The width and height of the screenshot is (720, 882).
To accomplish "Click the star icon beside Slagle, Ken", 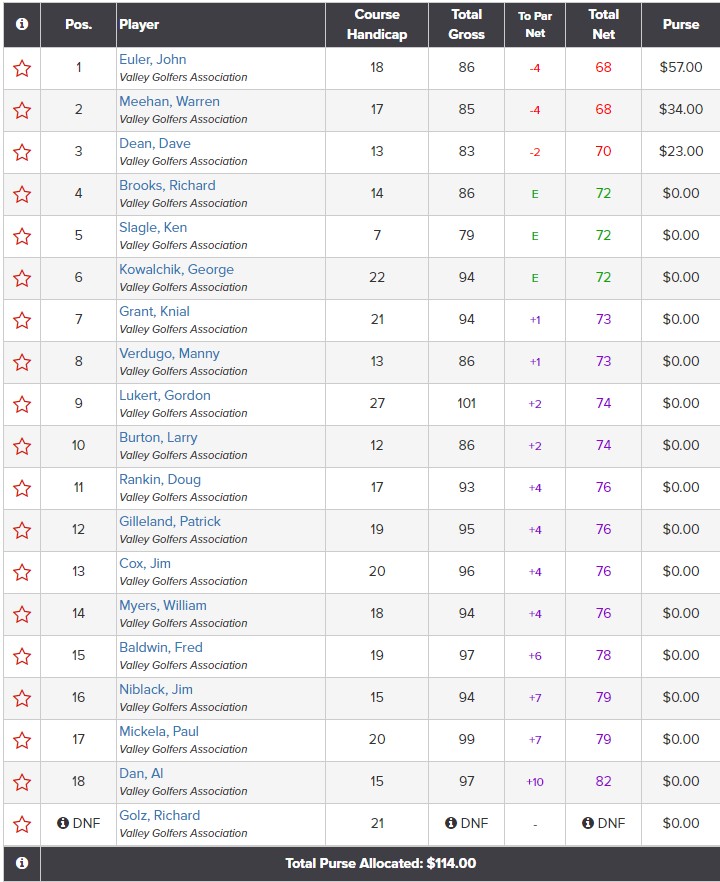I will click(22, 236).
